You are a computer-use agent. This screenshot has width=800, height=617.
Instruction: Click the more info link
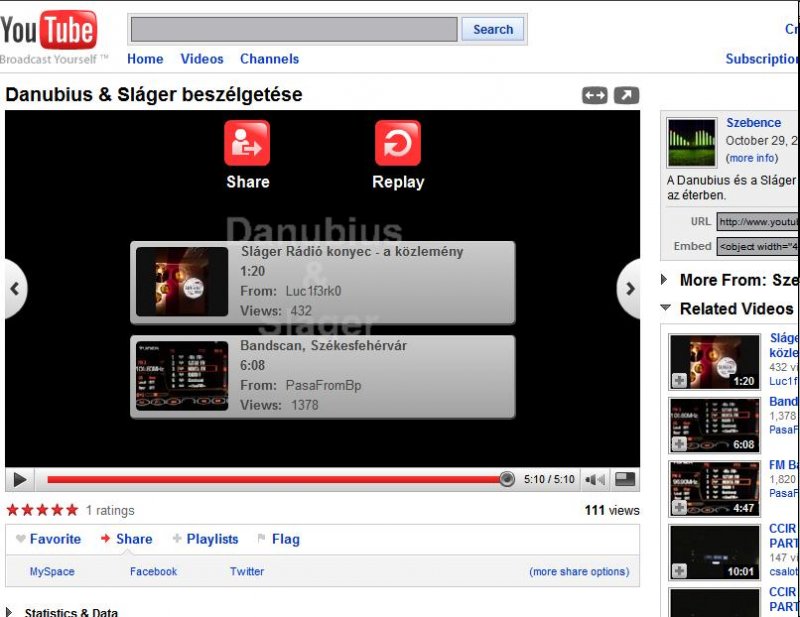click(752, 158)
